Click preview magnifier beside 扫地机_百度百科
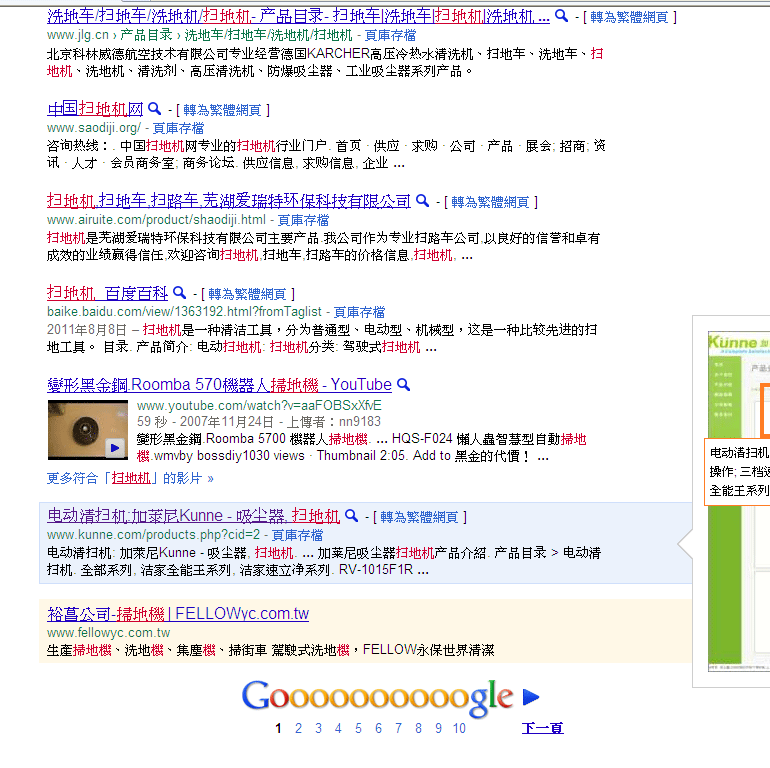The image size is (770, 768). tap(180, 293)
